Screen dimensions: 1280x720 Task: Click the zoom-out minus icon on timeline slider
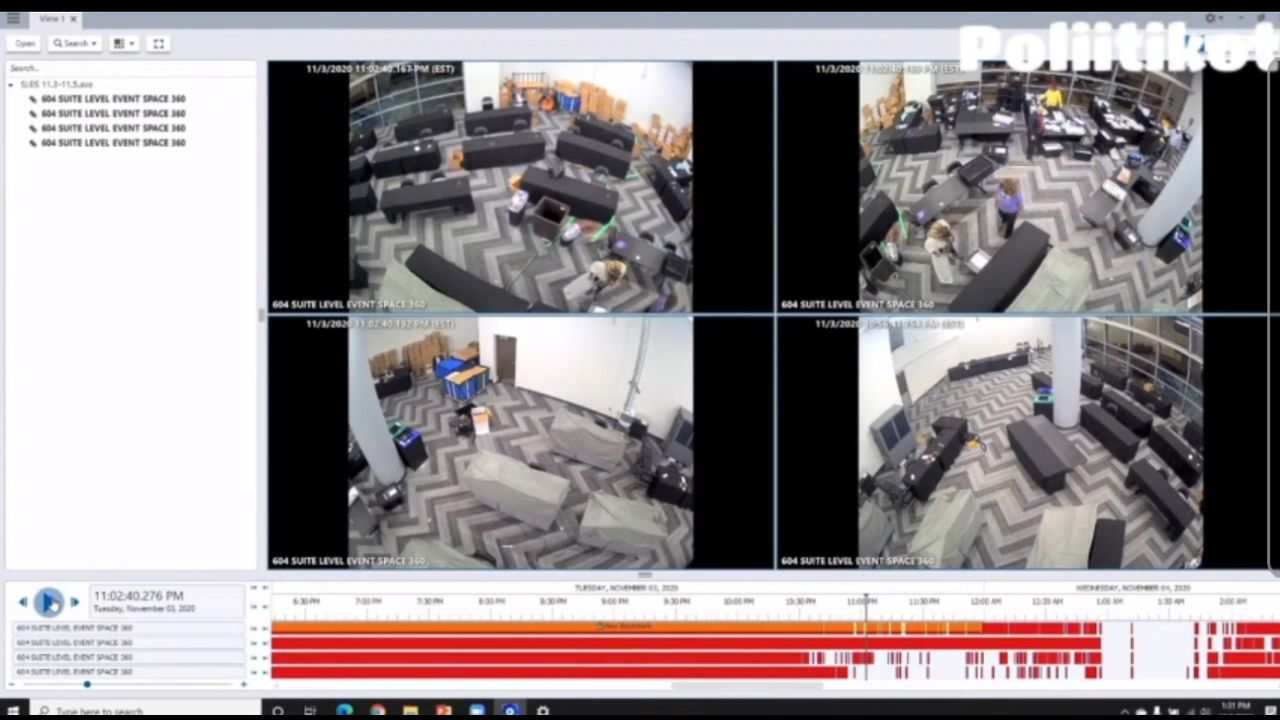pos(12,684)
